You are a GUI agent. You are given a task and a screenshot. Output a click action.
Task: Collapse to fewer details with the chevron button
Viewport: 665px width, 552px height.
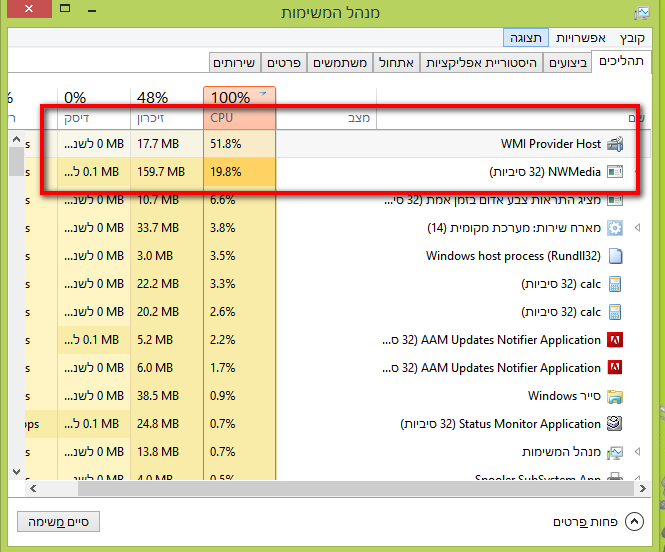[x=634, y=521]
